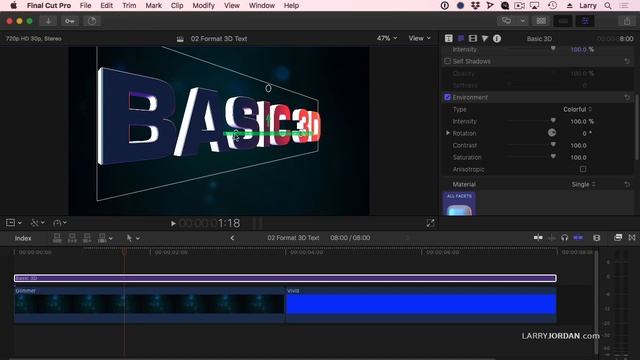
Task: Click the Rotation dial control
Action: coord(552,133)
